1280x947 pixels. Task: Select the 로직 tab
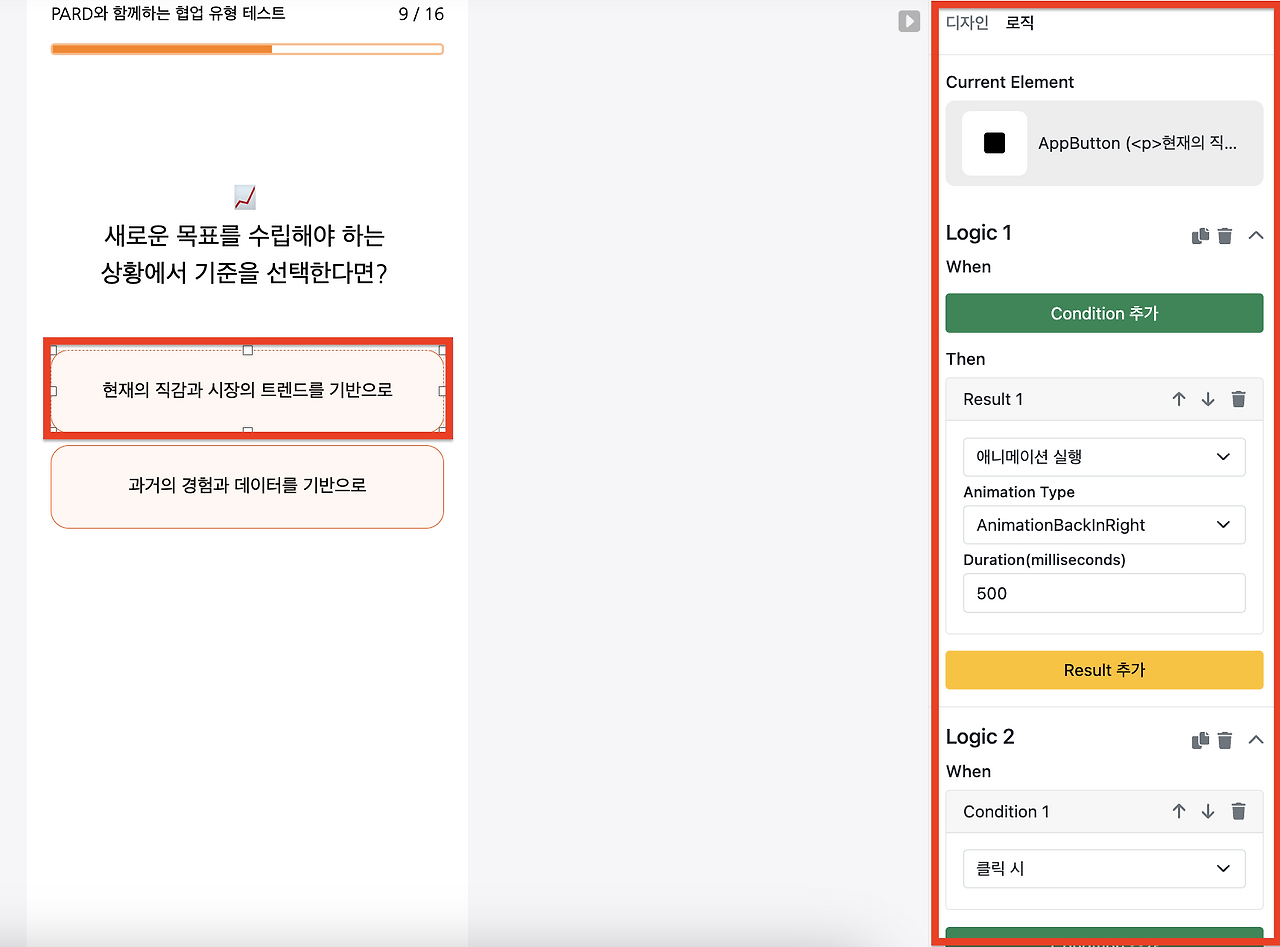click(1019, 22)
